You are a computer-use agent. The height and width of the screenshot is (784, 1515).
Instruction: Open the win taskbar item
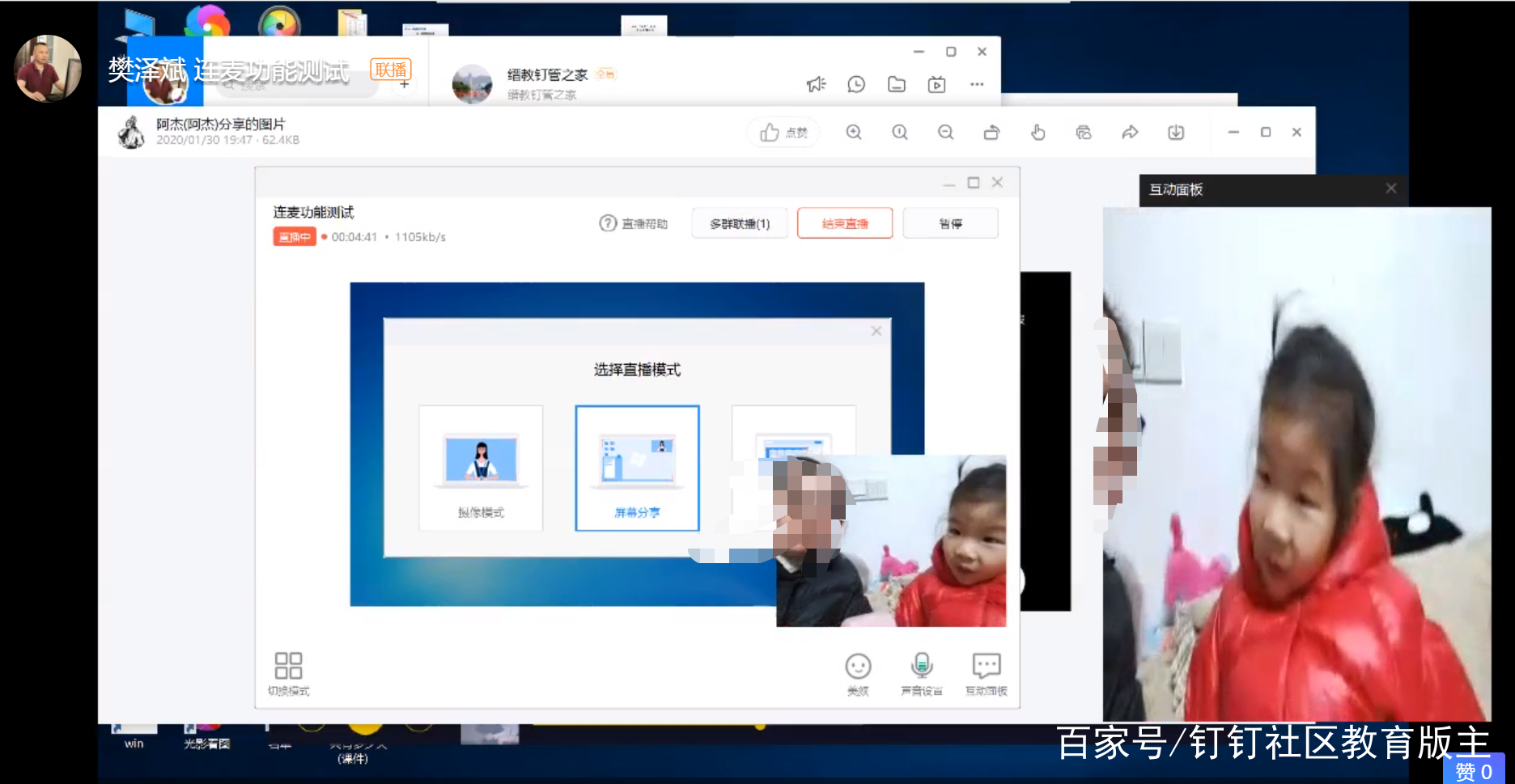(134, 736)
